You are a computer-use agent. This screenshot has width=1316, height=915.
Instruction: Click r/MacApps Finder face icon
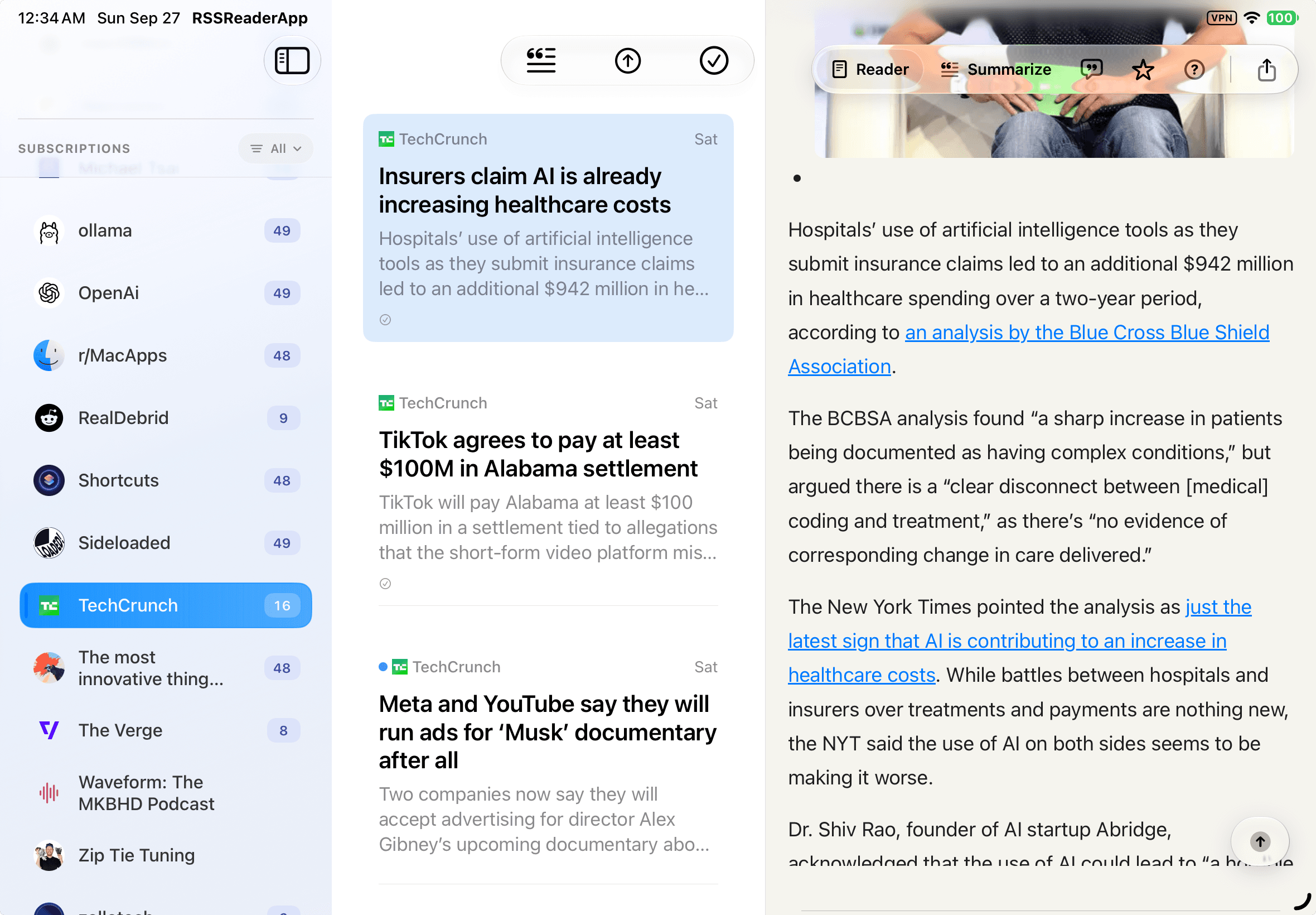coord(49,355)
